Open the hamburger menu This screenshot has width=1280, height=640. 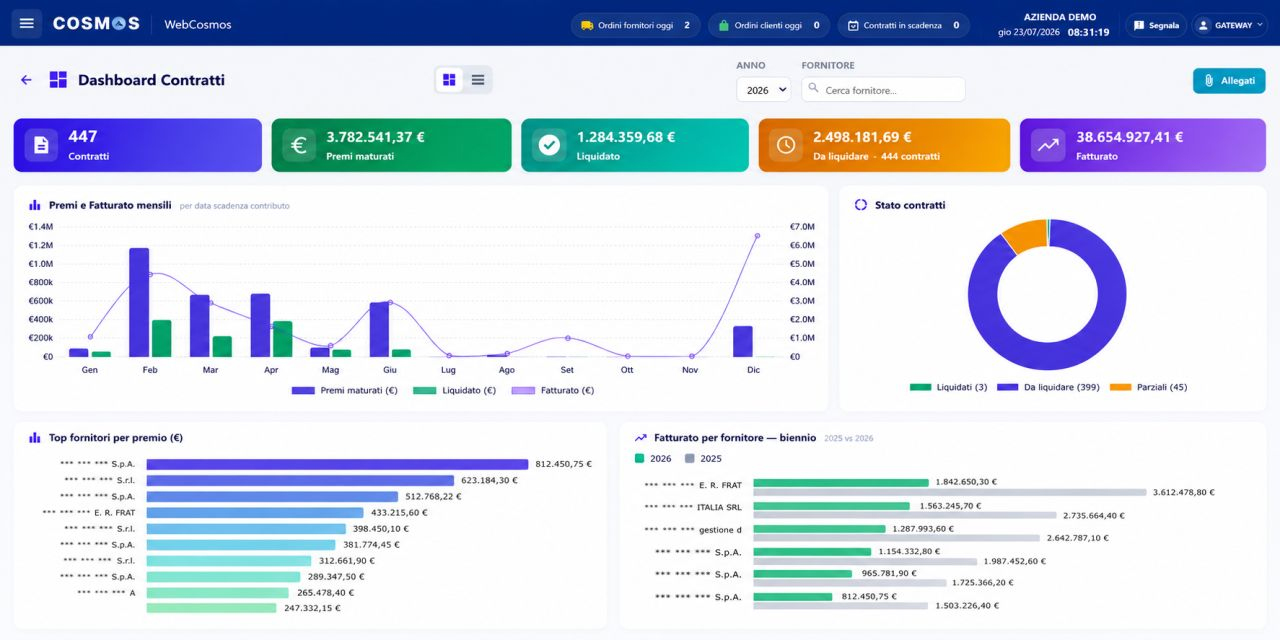coord(27,24)
